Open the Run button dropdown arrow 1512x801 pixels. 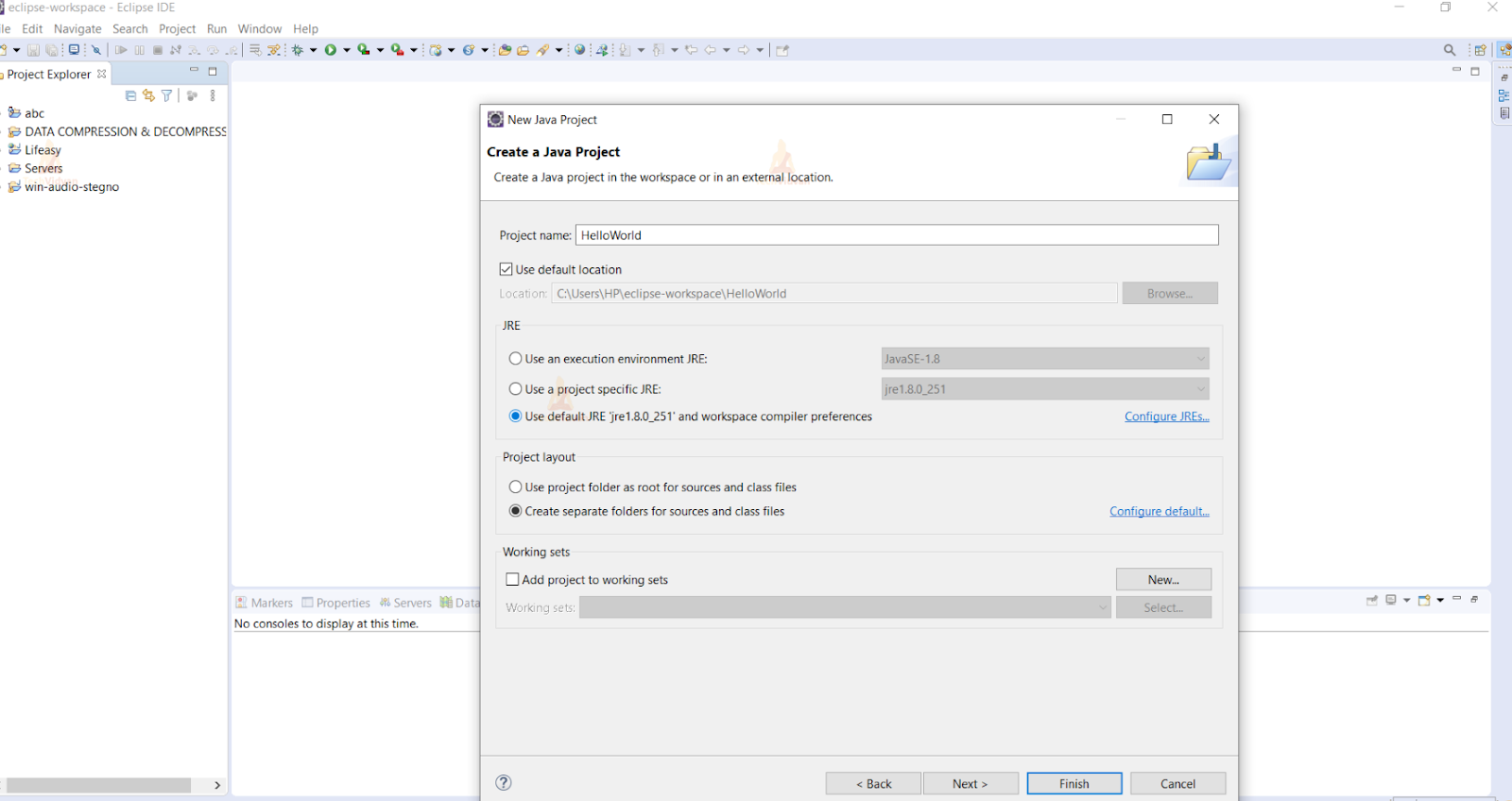point(347,50)
